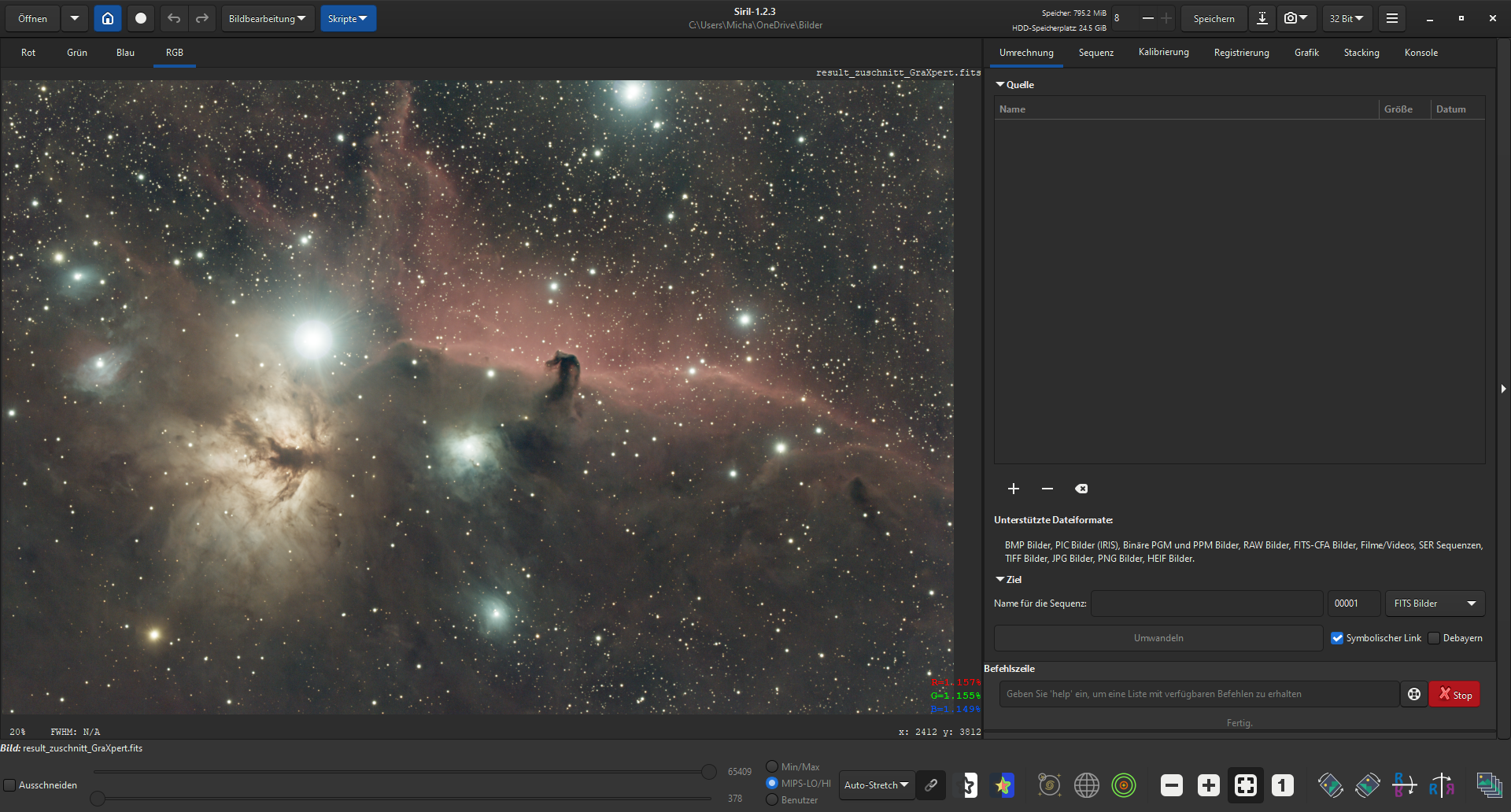Enable the Ausschneiden checkbox

10,785
